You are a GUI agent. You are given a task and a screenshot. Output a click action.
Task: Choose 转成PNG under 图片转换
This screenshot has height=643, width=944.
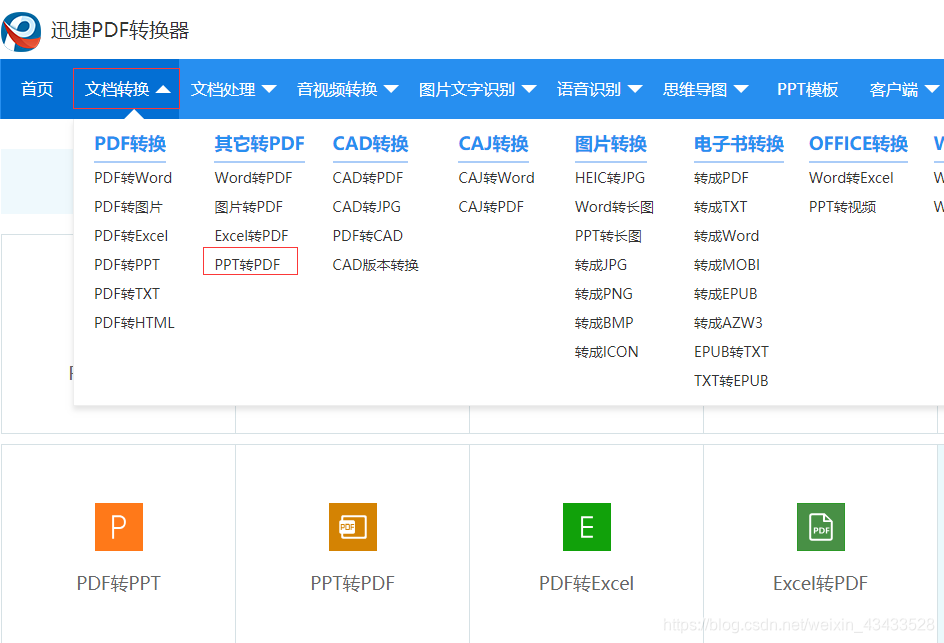point(604,293)
